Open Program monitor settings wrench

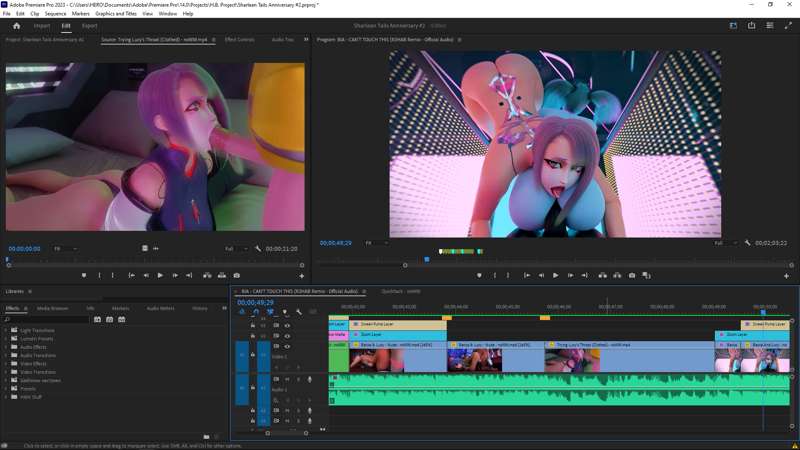747,243
